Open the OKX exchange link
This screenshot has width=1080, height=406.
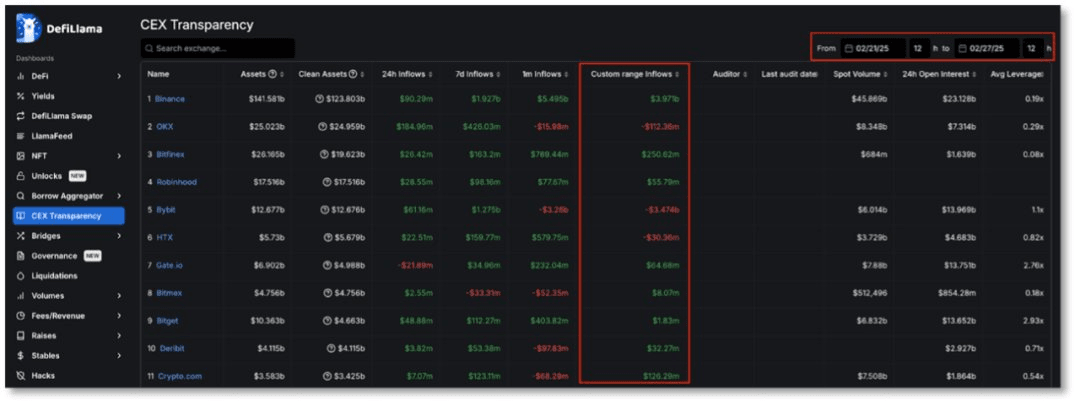pyautogui.click(x=164, y=127)
